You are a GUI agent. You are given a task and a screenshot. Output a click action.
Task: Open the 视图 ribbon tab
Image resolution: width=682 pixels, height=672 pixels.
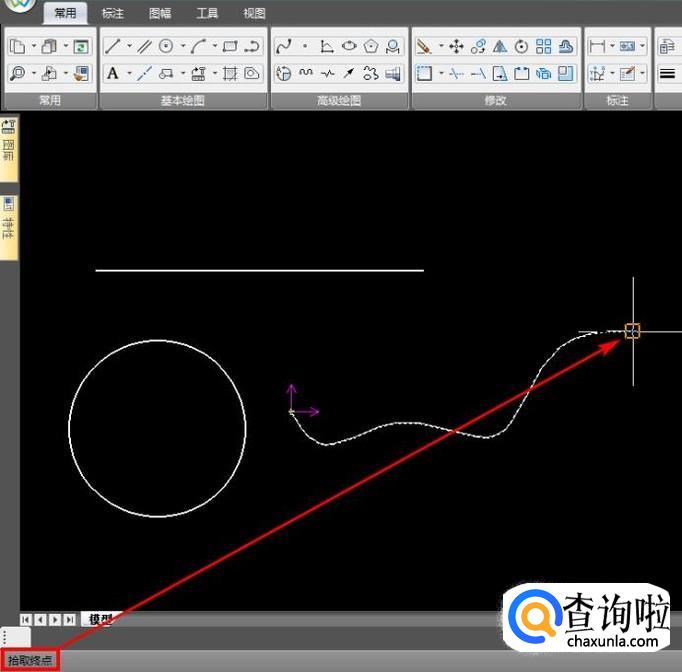(254, 14)
